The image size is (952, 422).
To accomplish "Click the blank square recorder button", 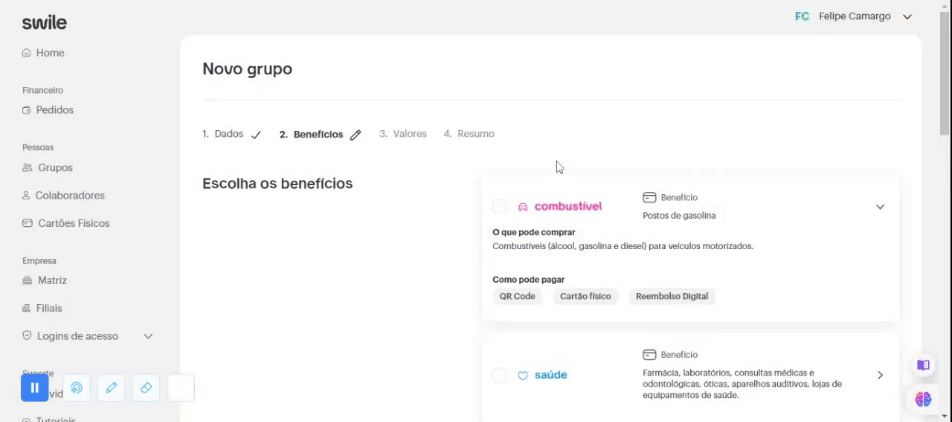I will (181, 387).
